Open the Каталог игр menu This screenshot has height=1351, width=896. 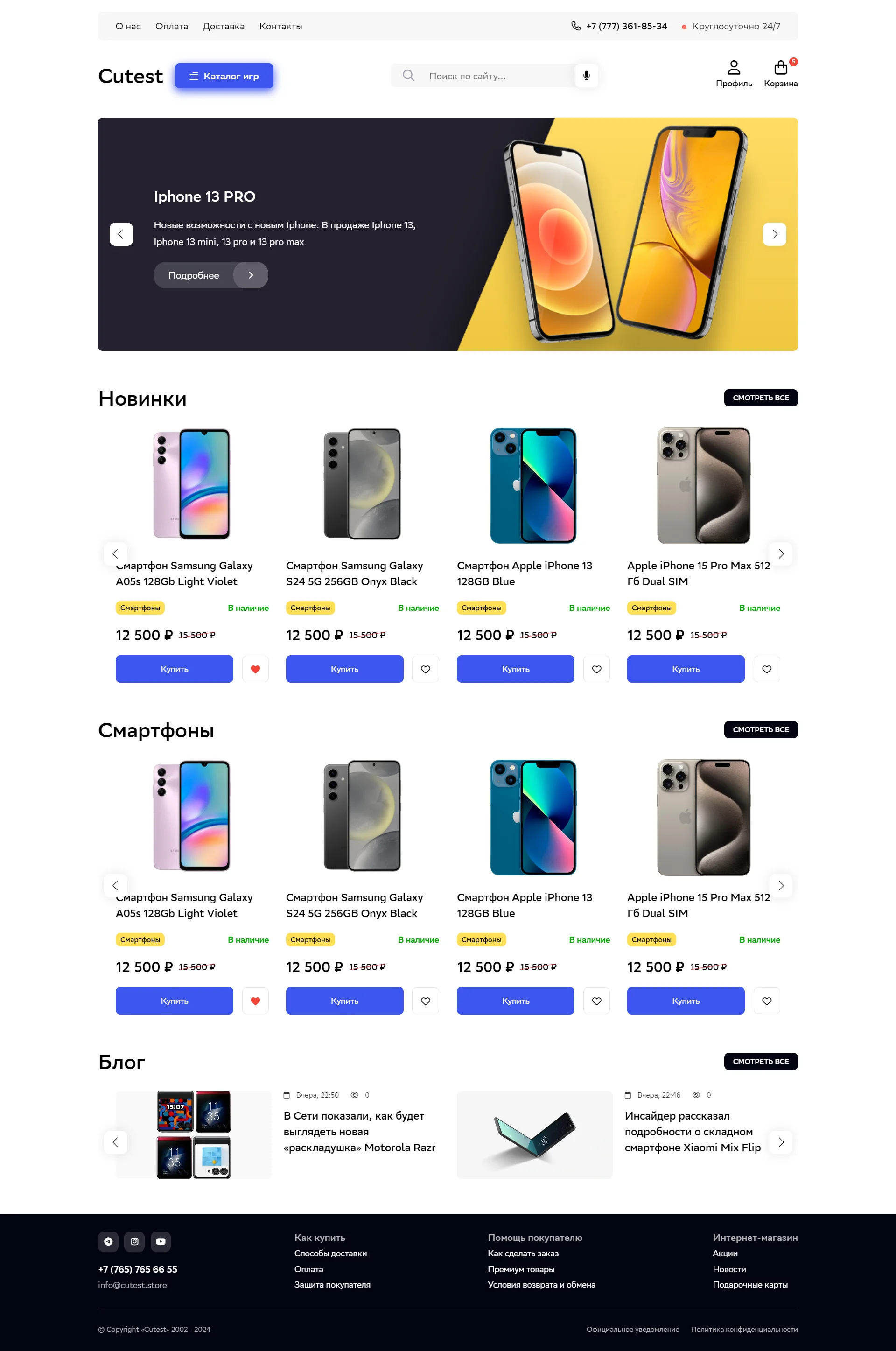(224, 76)
